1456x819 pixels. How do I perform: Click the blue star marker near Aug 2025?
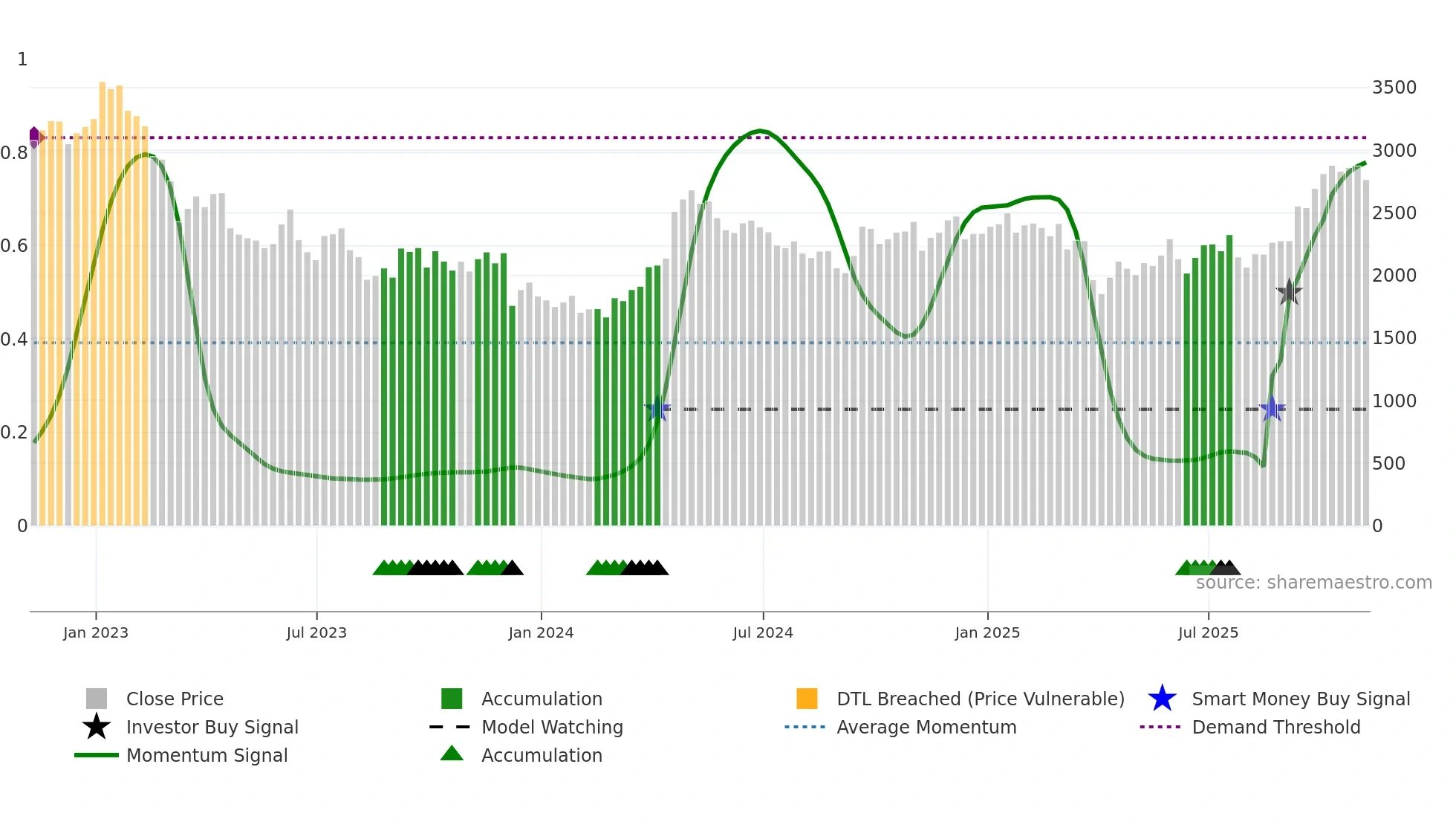tap(1272, 409)
